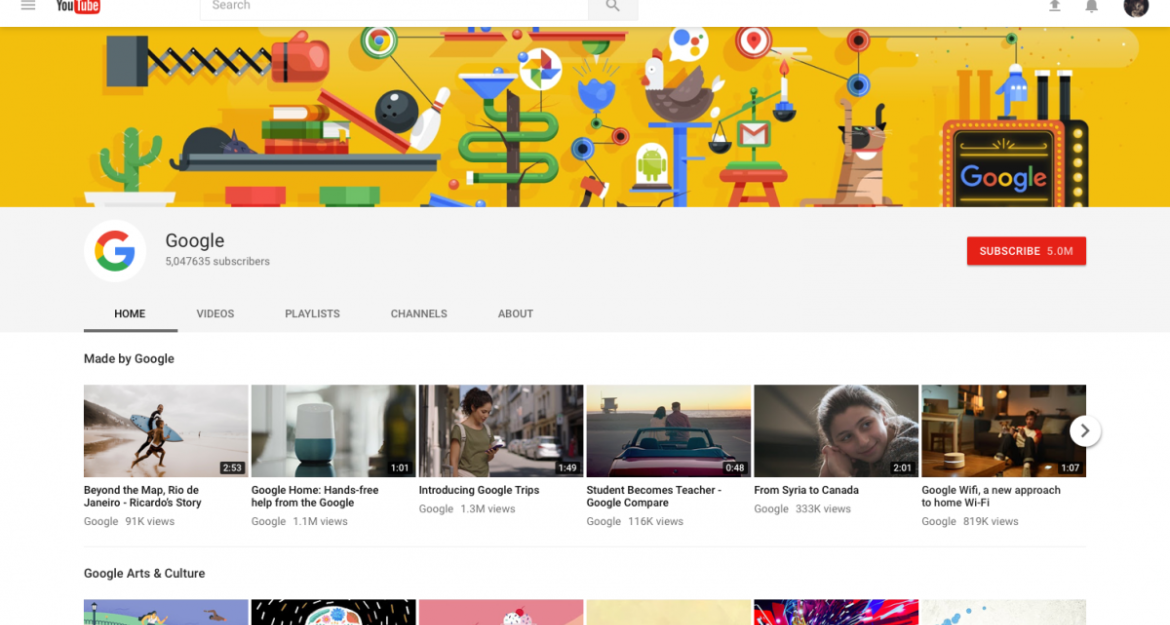Click '819K views' under Google Wifi
This screenshot has height=625, width=1170.
(991, 521)
